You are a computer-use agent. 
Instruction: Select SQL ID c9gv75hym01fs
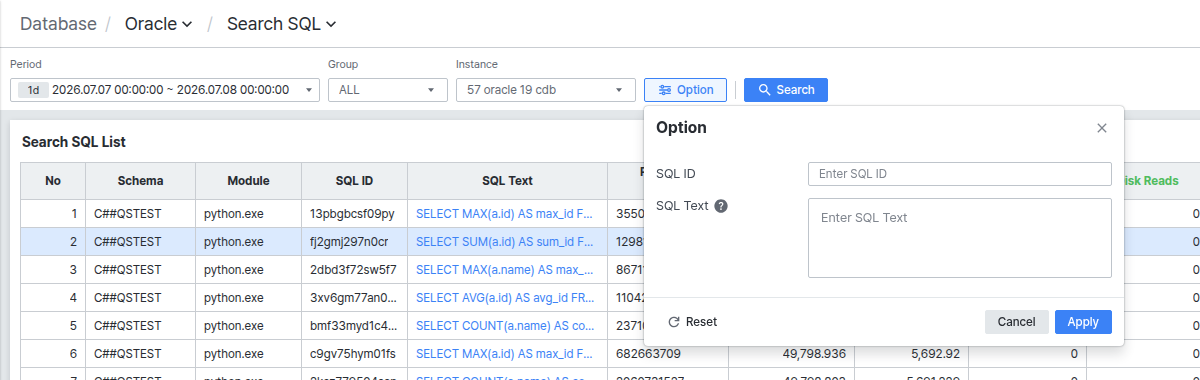353,354
